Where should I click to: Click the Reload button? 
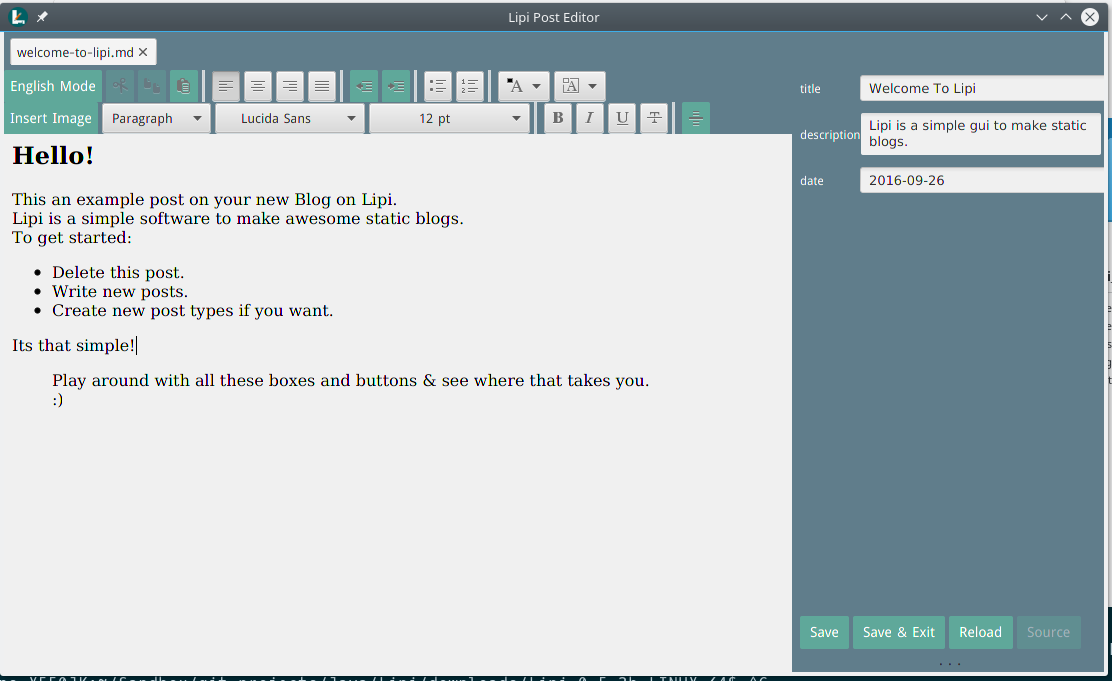click(x=981, y=632)
